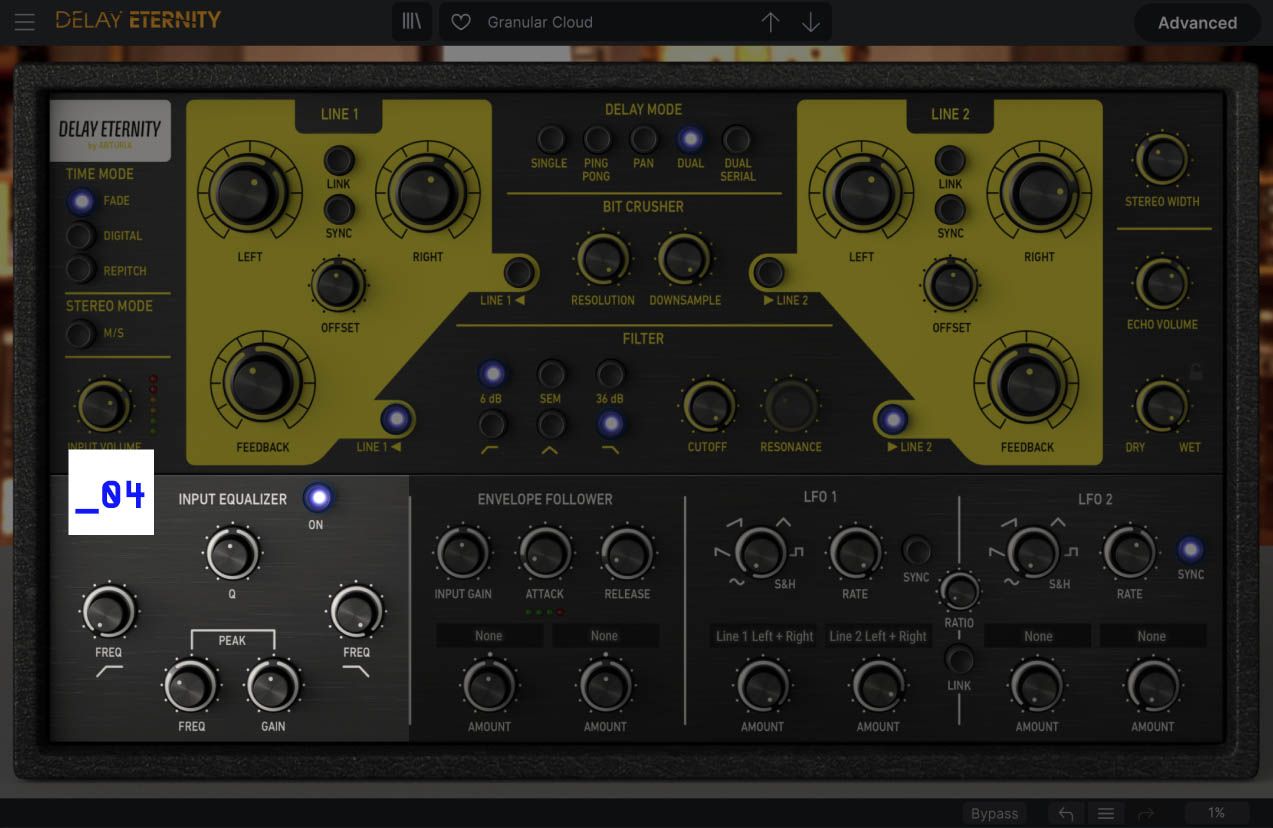Click the Granular Cloud preset name
The width and height of the screenshot is (1273, 828).
click(x=540, y=22)
